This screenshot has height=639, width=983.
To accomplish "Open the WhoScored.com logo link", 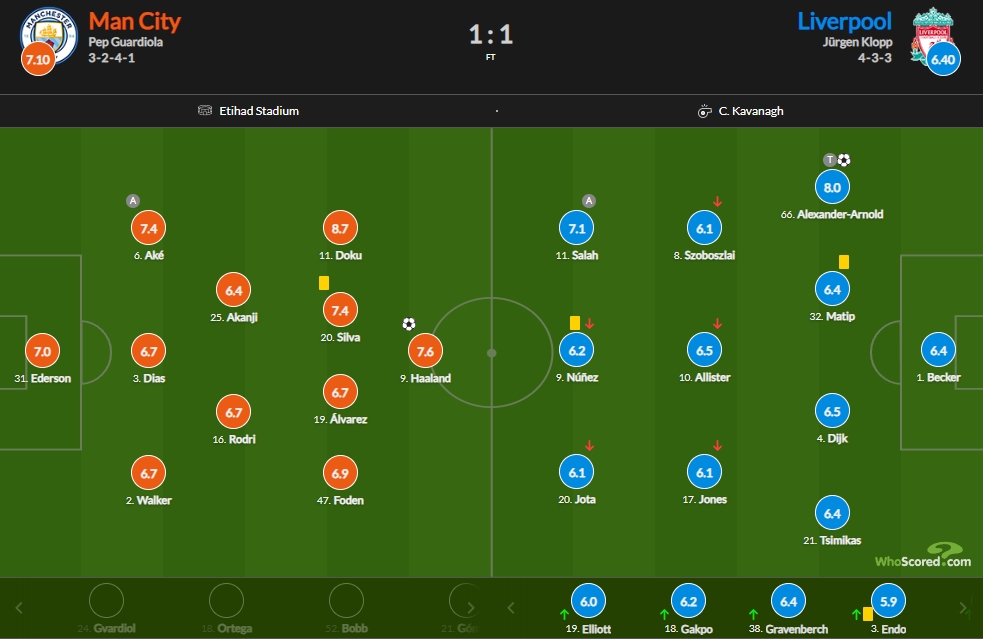I will tap(923, 556).
